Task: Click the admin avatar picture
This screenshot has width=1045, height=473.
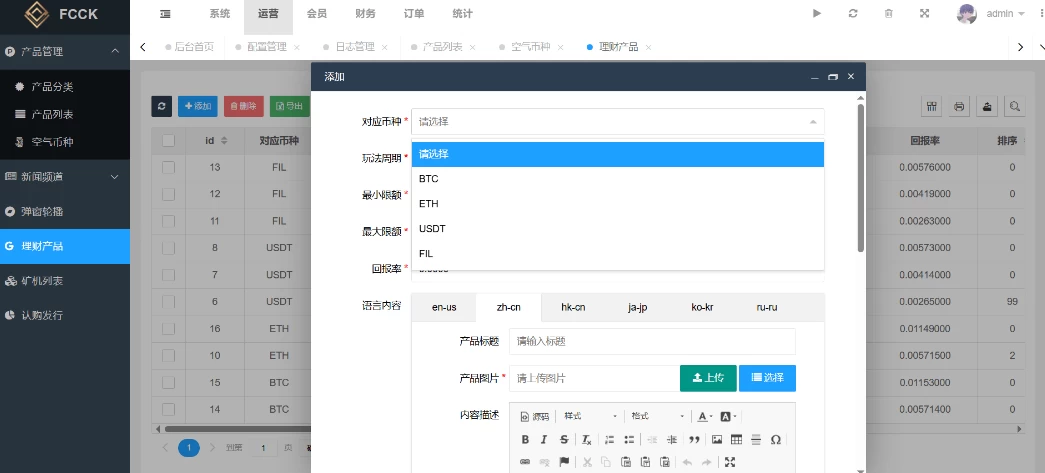Action: 967,13
